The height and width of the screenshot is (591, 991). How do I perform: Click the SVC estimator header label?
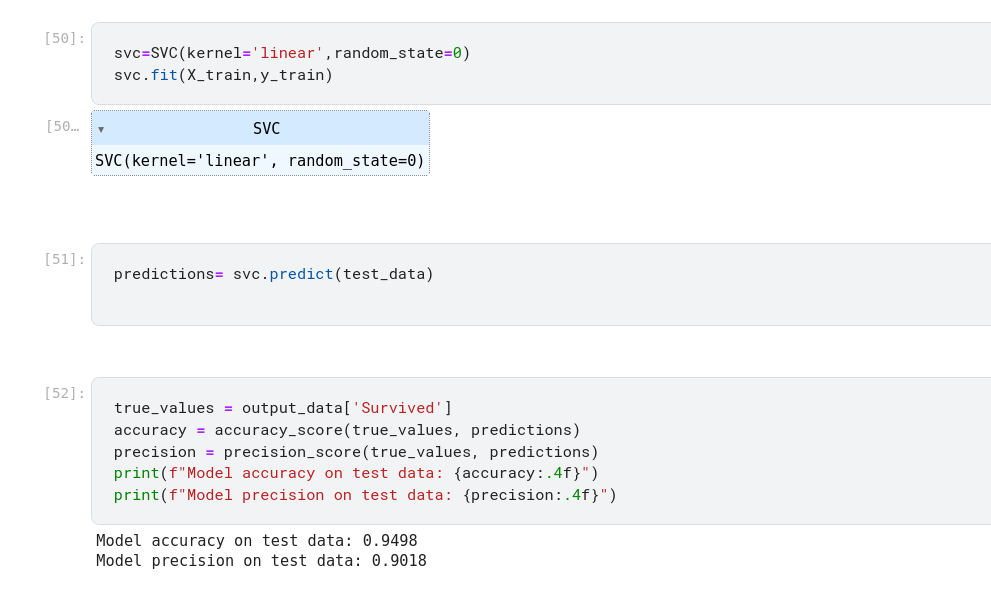266,129
